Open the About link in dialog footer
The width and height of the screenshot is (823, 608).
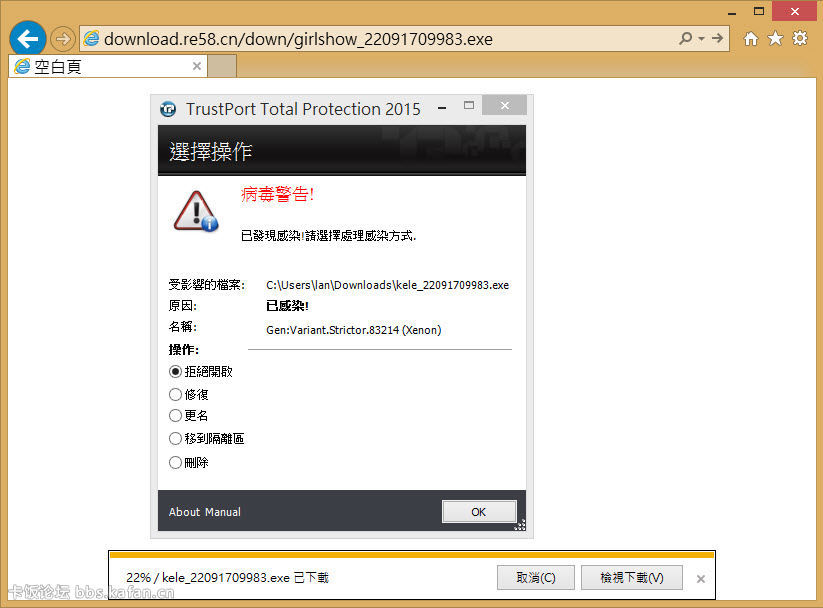click(x=184, y=512)
